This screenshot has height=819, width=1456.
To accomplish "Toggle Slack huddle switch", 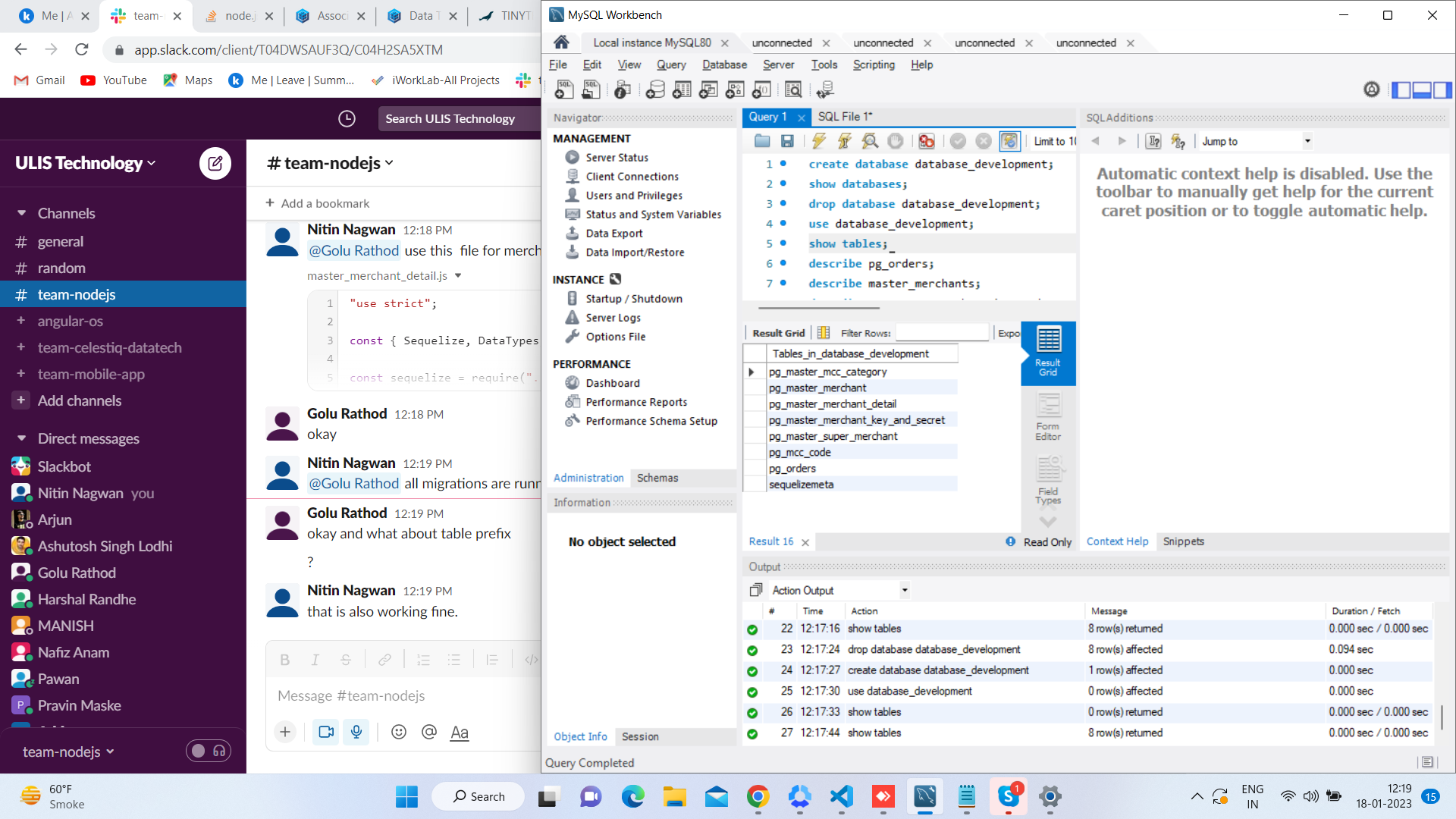I will pyautogui.click(x=209, y=751).
